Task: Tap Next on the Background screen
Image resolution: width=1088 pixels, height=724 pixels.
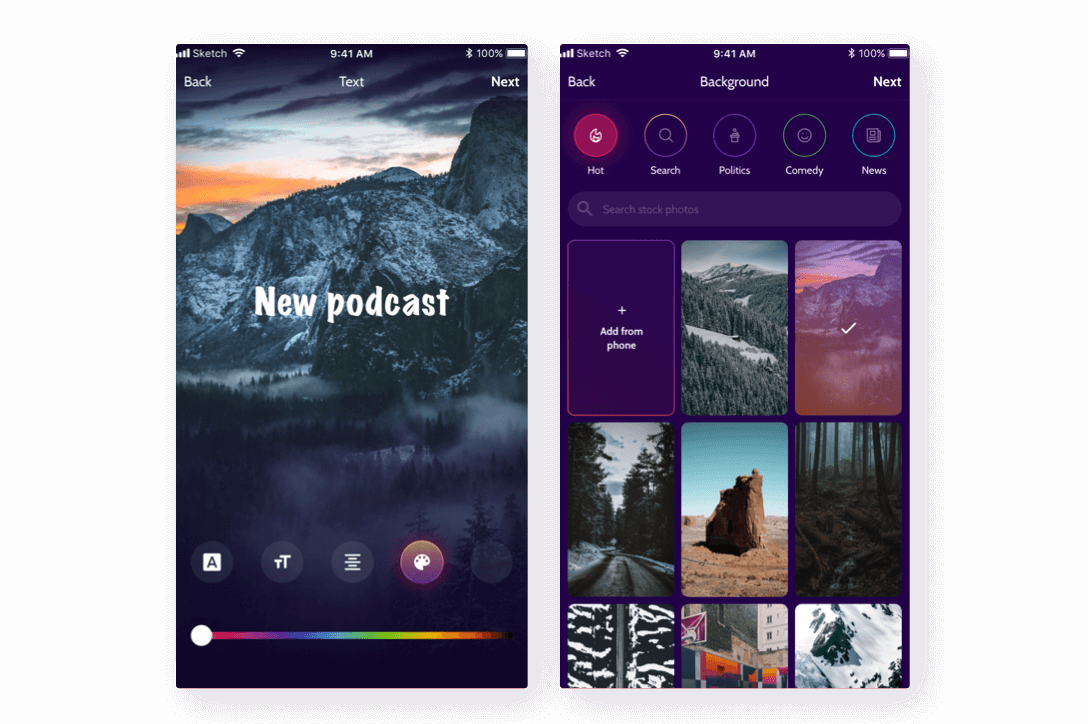Action: [x=887, y=81]
